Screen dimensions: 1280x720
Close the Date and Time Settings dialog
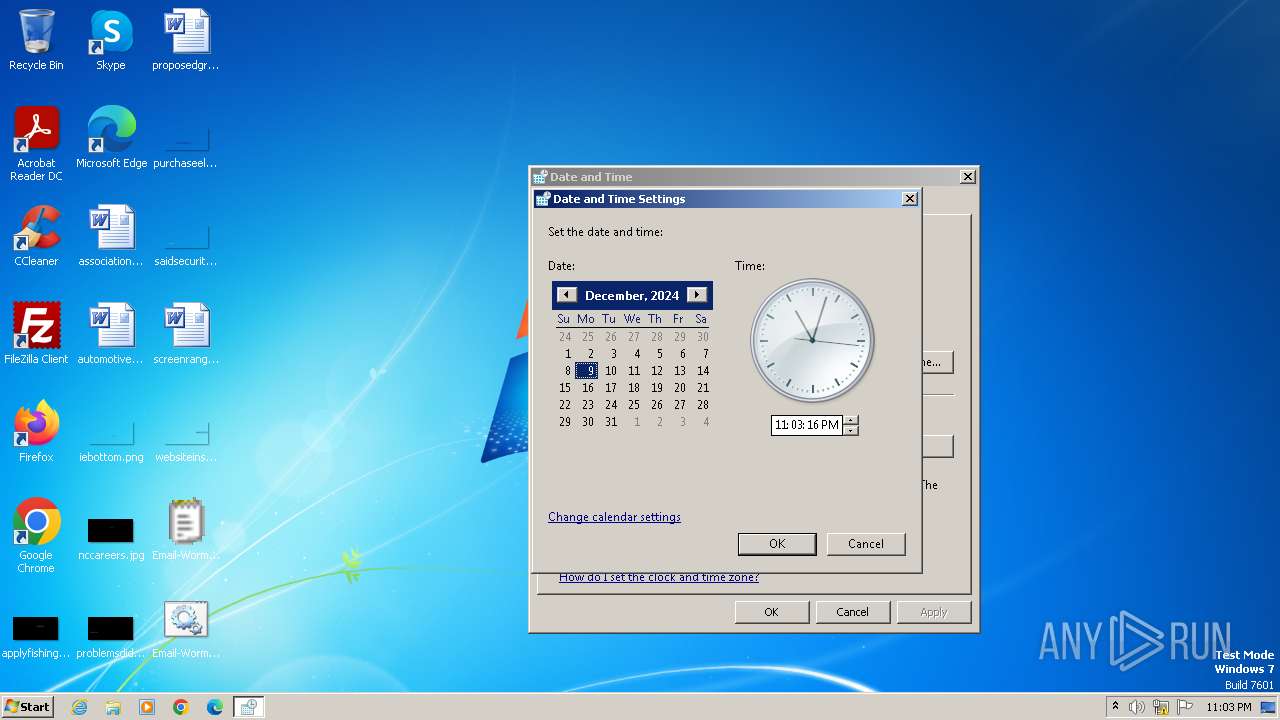tap(910, 199)
